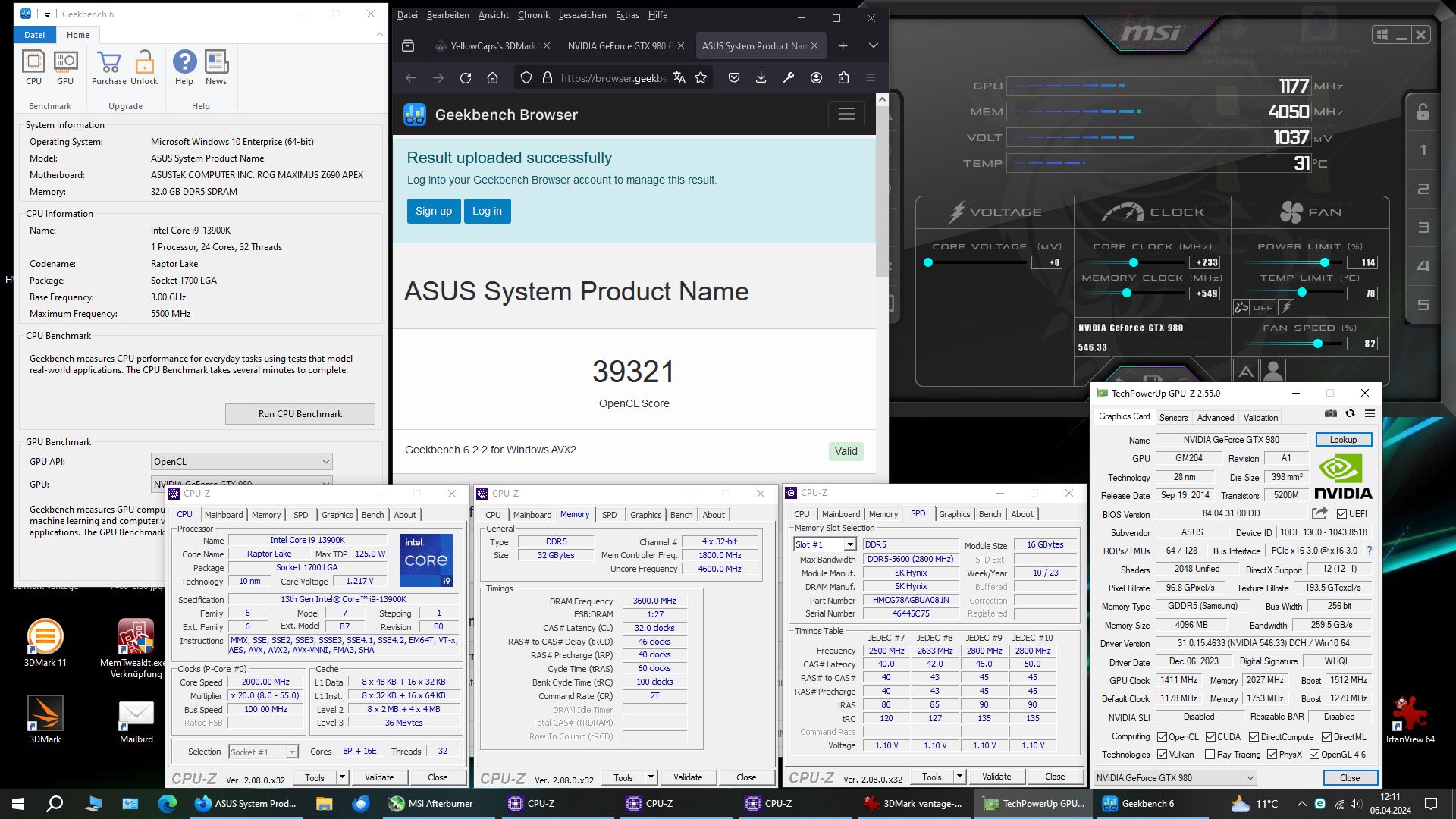
Task: Expand Tools dropdown arrow in CPU-Z Memory window
Action: [651, 777]
